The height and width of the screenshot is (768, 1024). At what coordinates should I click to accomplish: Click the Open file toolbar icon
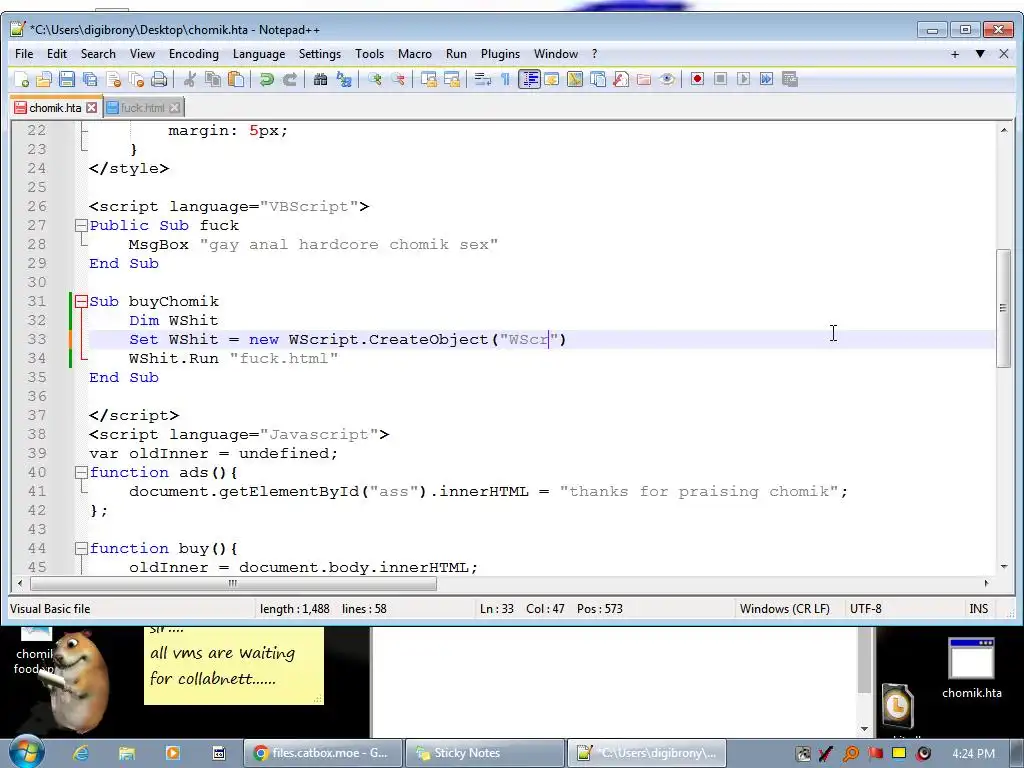44,80
